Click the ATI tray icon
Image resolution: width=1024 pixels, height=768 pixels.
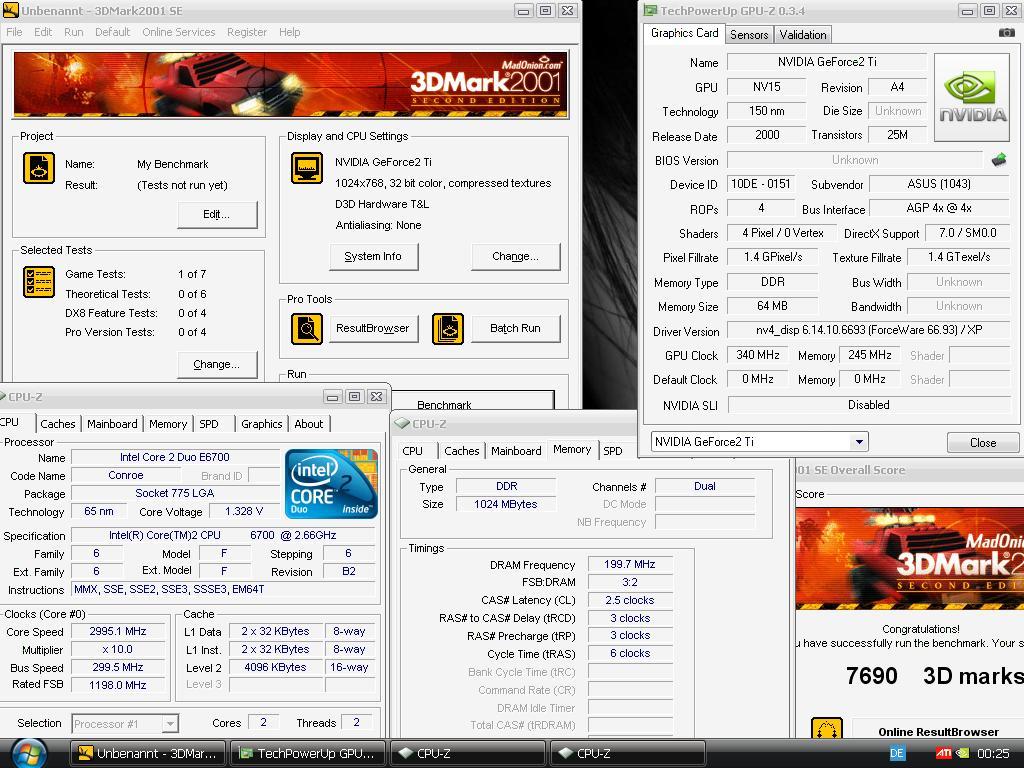944,753
